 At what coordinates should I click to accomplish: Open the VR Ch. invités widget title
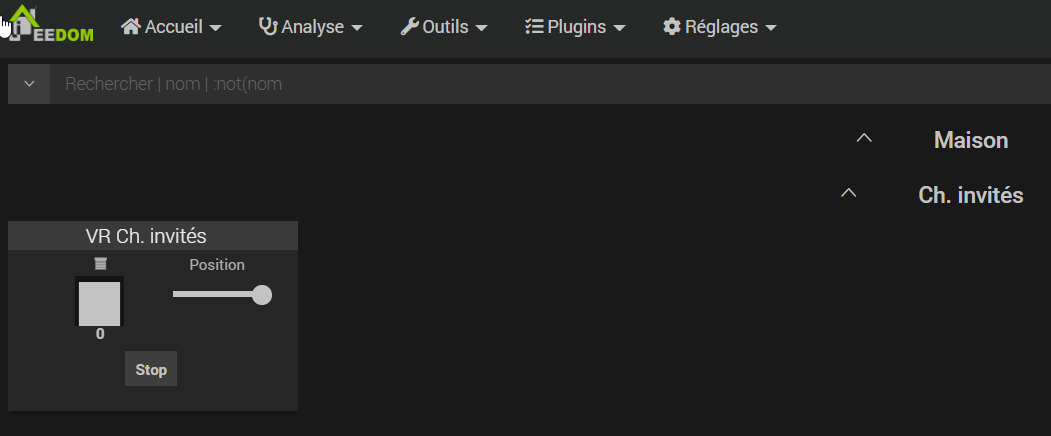click(x=146, y=236)
